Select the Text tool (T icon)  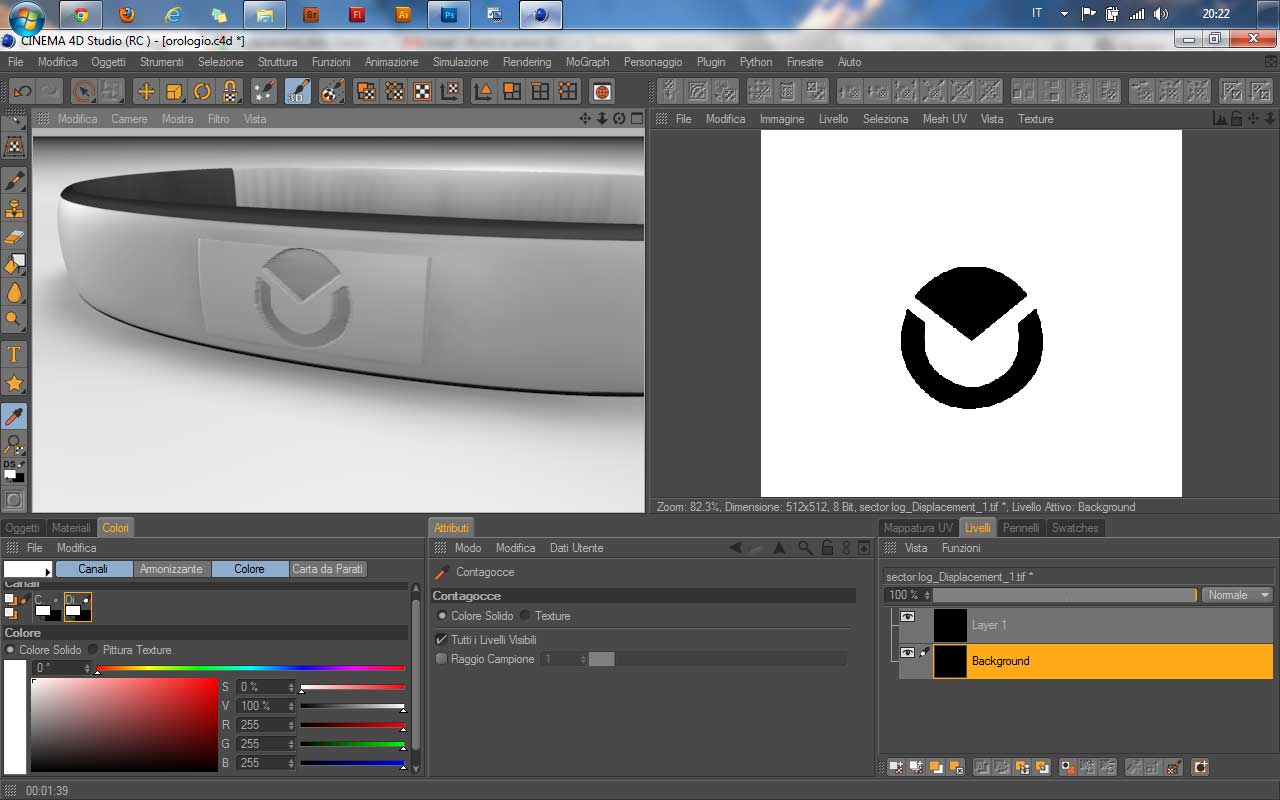click(14, 355)
